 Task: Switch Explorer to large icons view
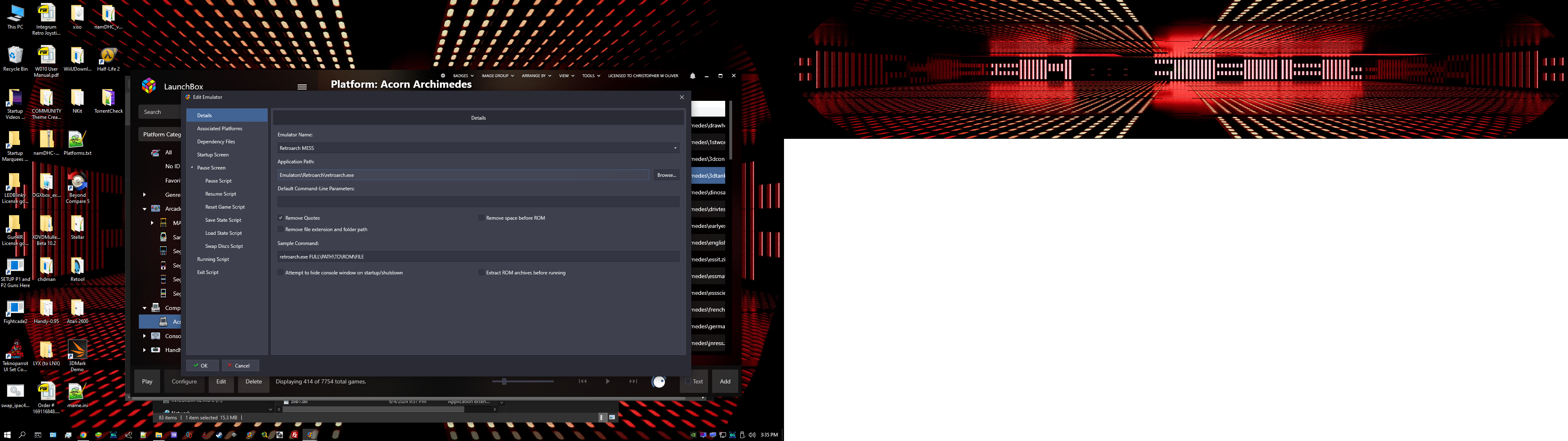(612, 417)
